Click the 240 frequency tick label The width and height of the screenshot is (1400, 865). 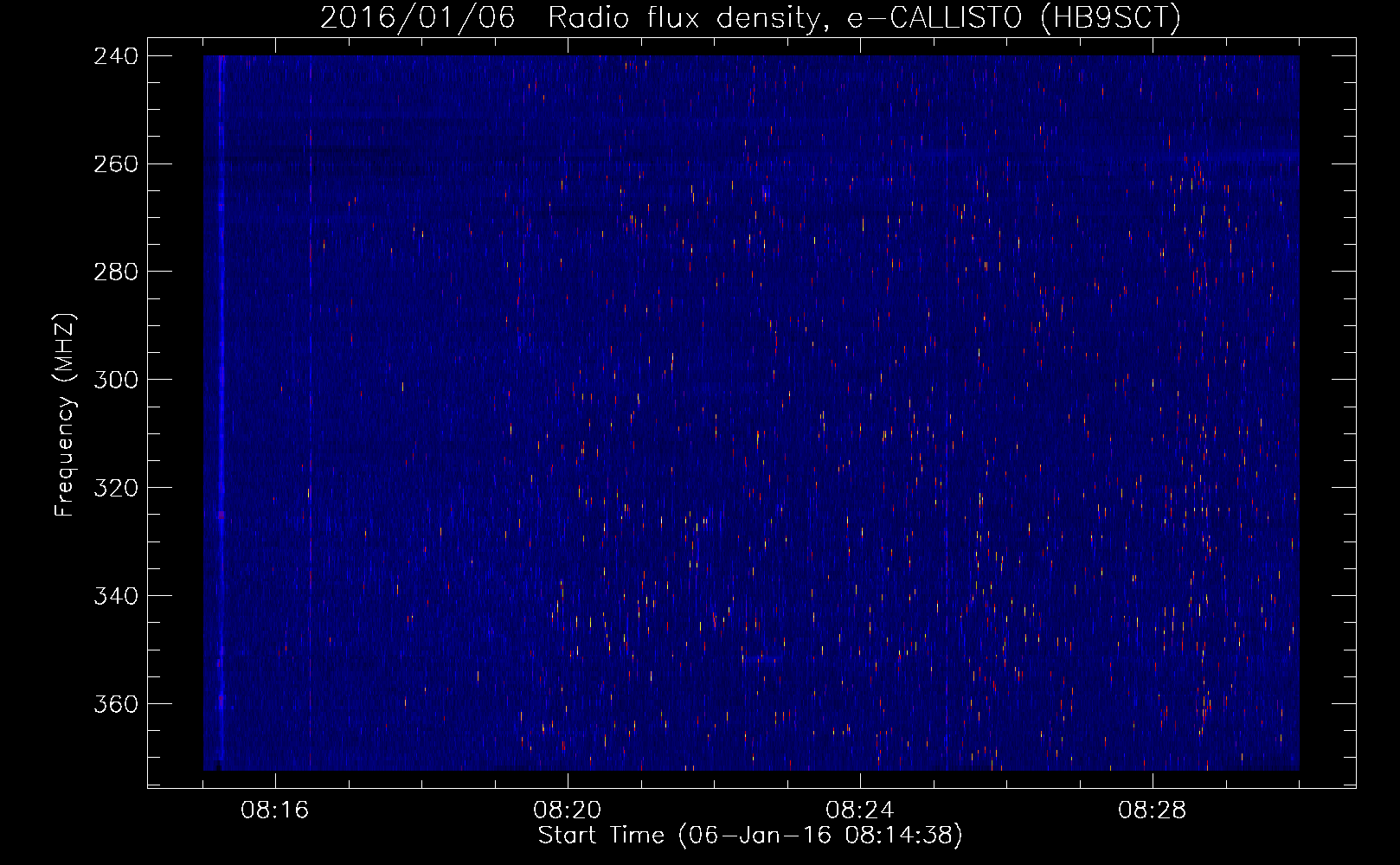click(x=116, y=56)
